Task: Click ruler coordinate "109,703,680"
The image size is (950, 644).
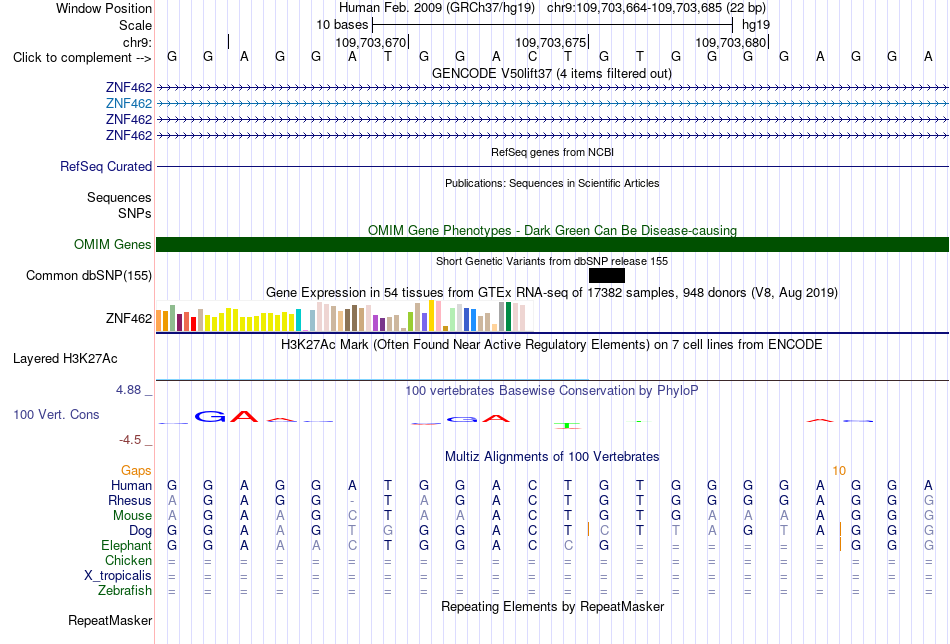Action: [730, 42]
